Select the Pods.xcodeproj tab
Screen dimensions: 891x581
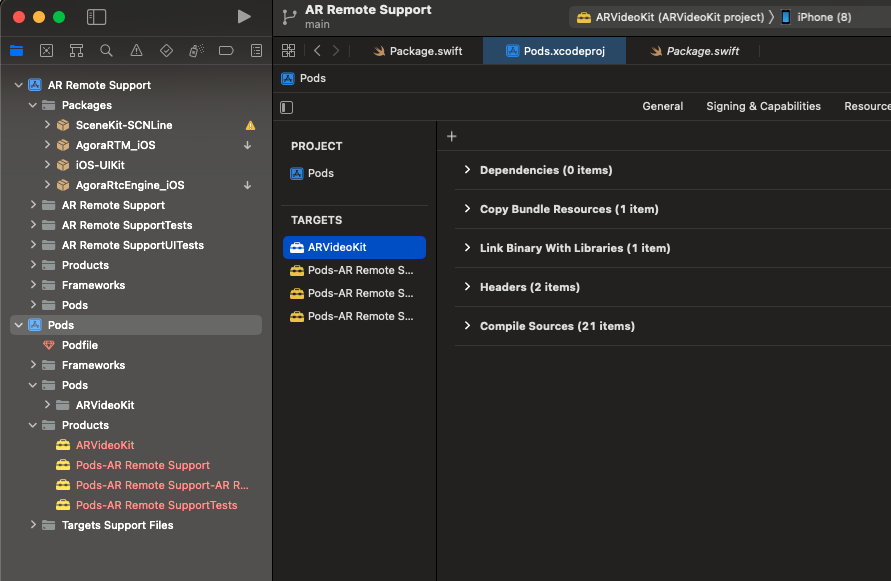point(555,51)
